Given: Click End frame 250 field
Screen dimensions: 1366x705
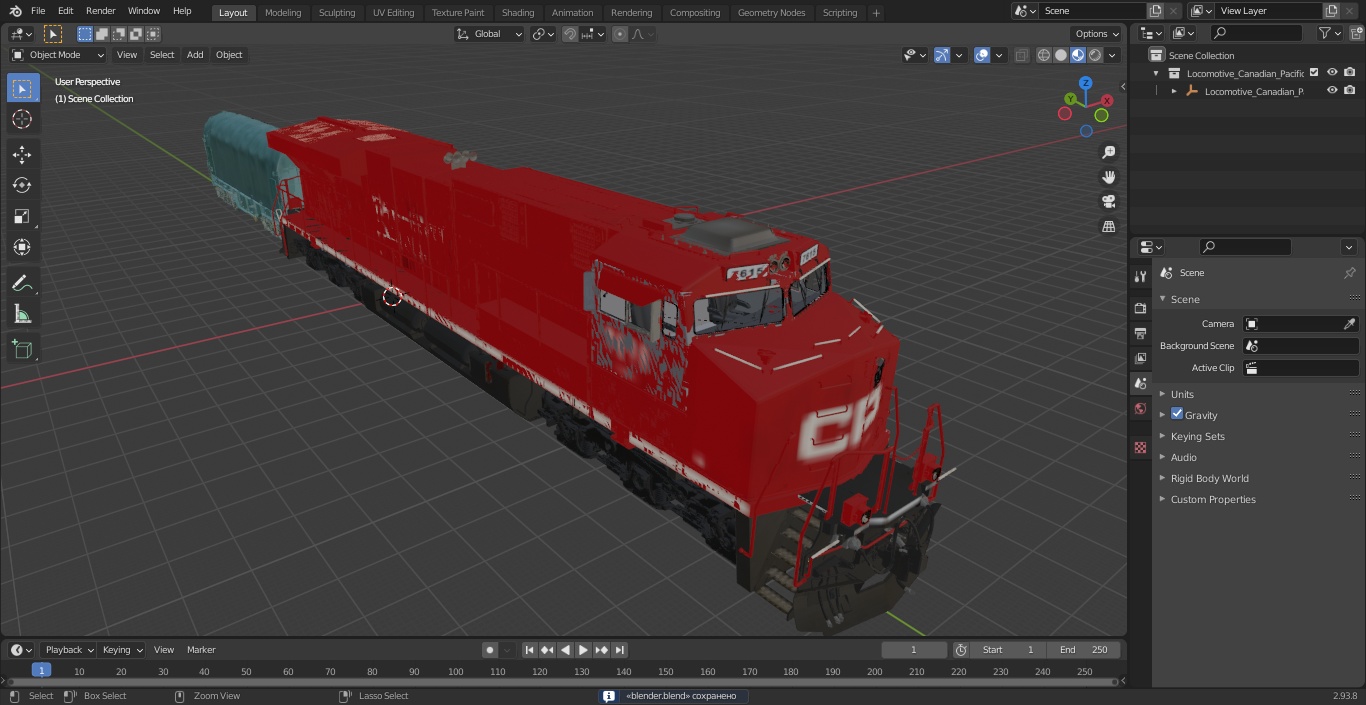Looking at the screenshot, I should point(1084,650).
